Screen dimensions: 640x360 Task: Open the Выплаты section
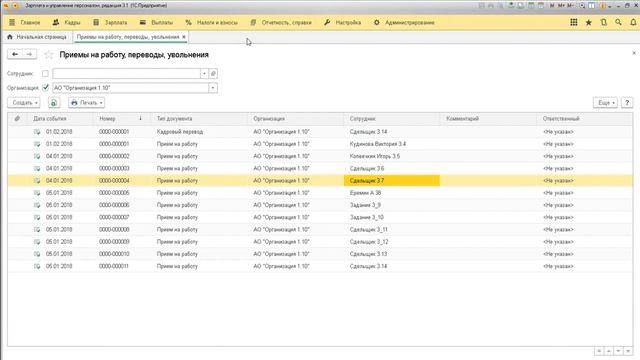(156, 22)
